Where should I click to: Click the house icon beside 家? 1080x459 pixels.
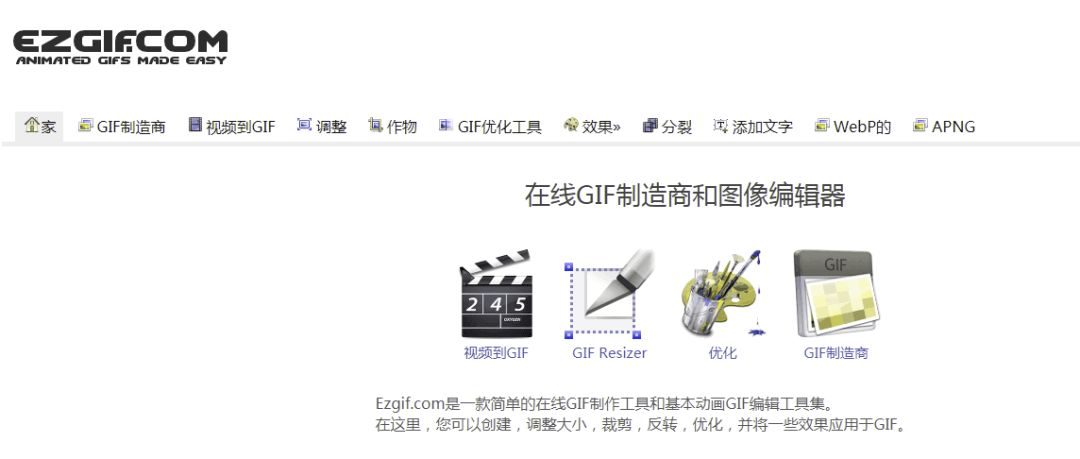pos(32,125)
